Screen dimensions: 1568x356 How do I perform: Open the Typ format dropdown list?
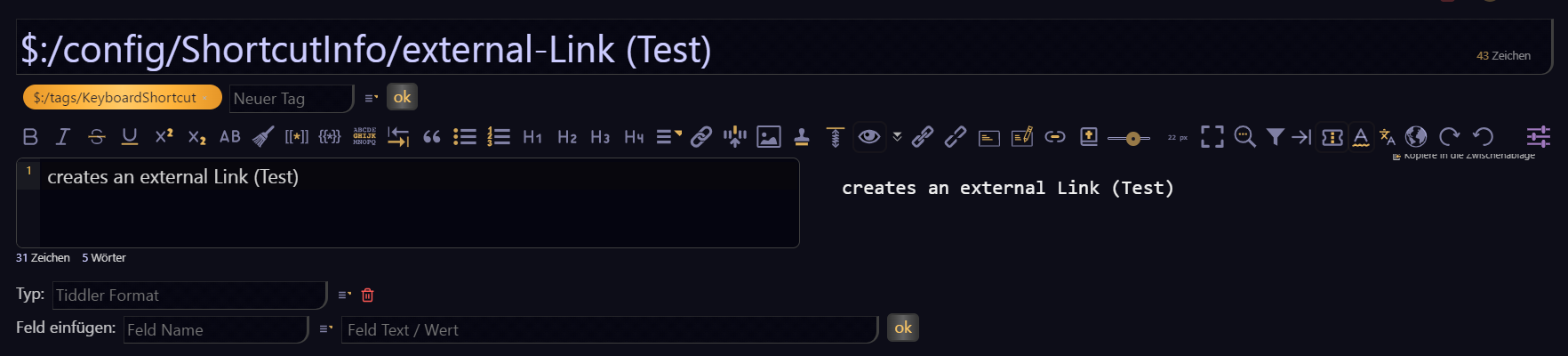pos(344,295)
